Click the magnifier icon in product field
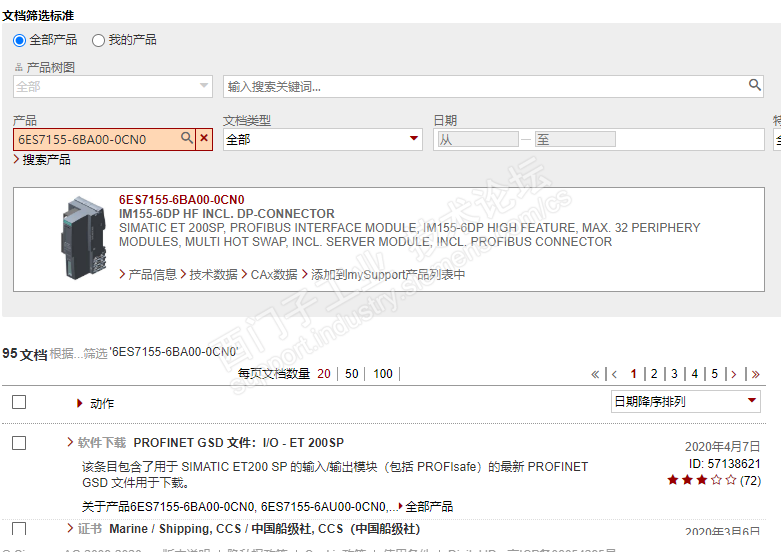This screenshot has height=552, width=781. point(187,138)
